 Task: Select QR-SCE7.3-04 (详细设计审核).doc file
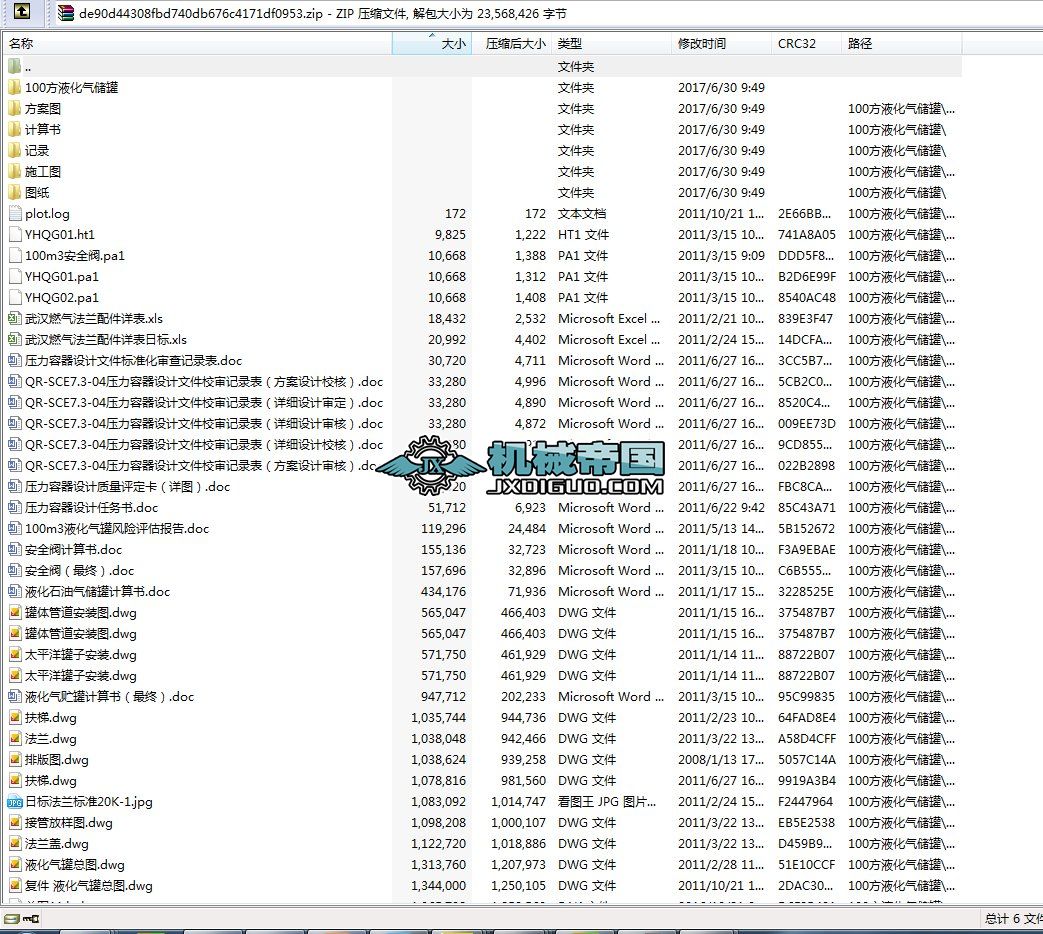(204, 424)
